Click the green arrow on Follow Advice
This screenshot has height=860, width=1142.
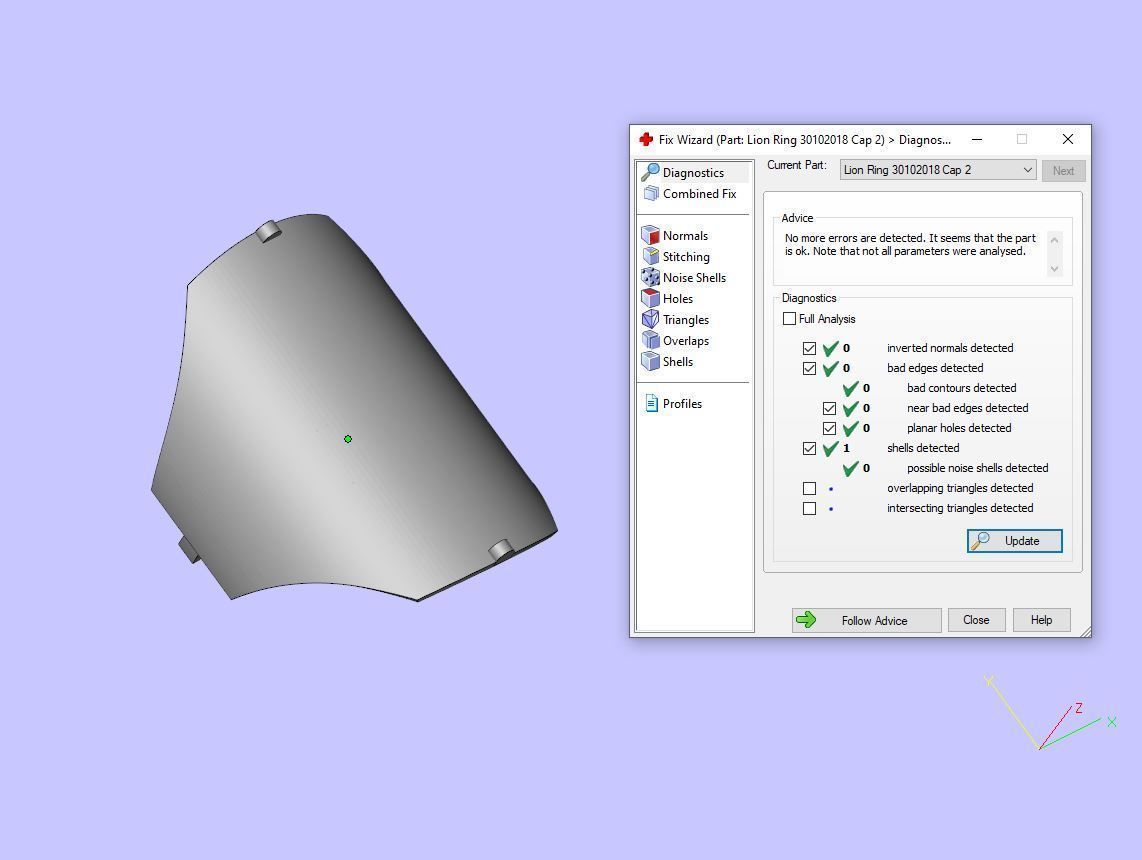click(x=806, y=620)
